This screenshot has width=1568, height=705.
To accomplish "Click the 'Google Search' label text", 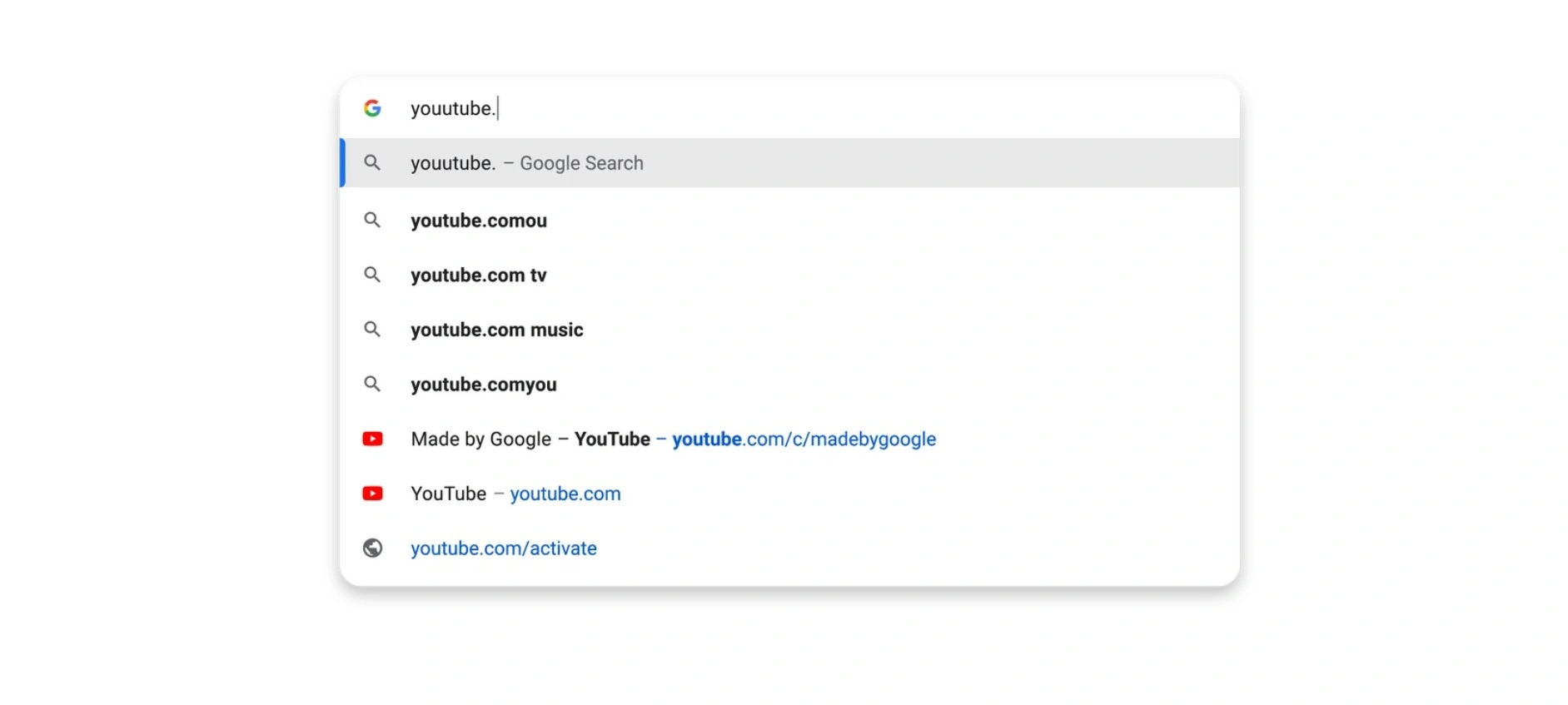I will tap(581, 163).
